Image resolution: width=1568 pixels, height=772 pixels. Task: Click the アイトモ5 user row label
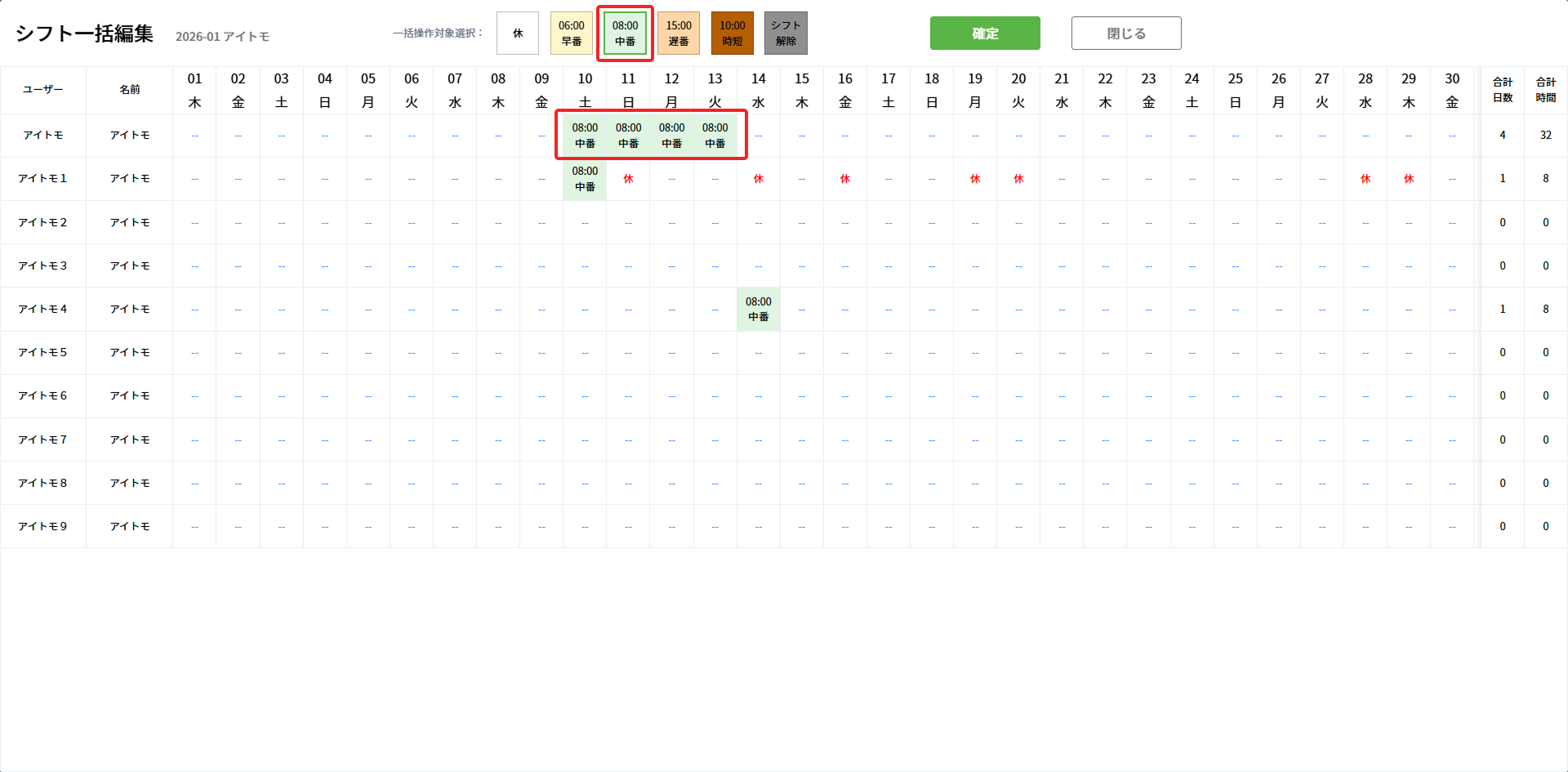point(43,353)
